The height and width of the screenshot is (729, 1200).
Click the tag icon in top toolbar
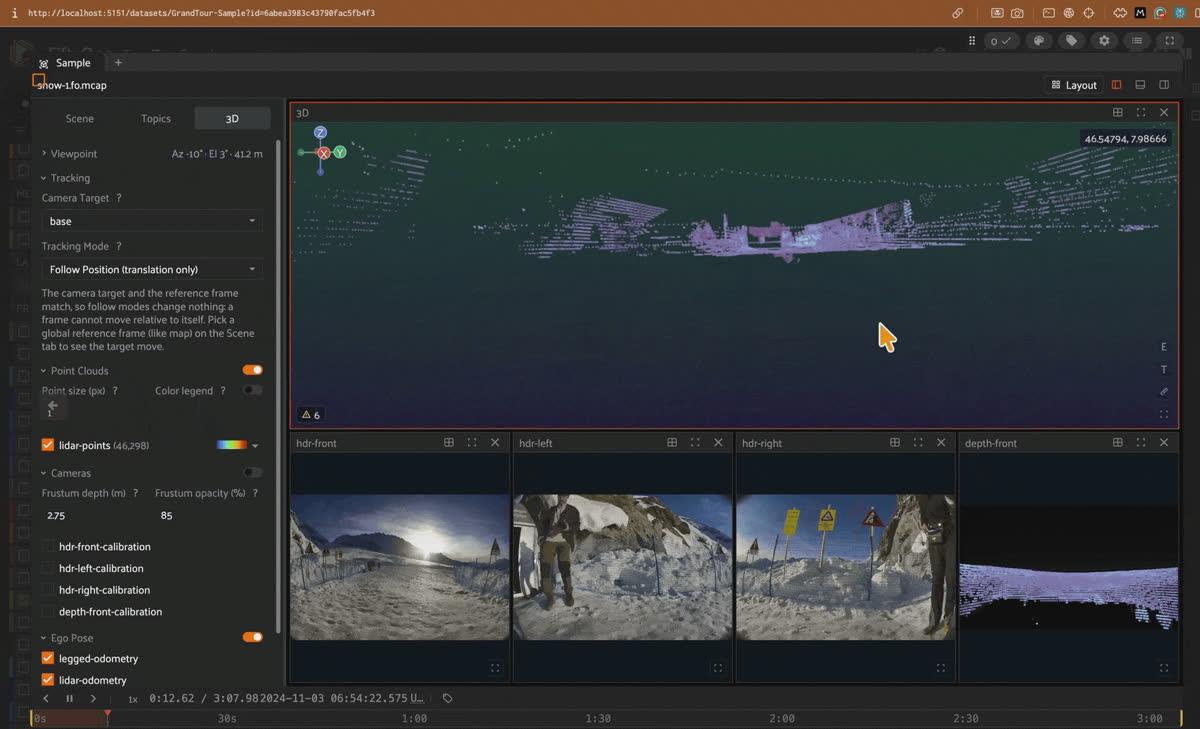point(1072,41)
